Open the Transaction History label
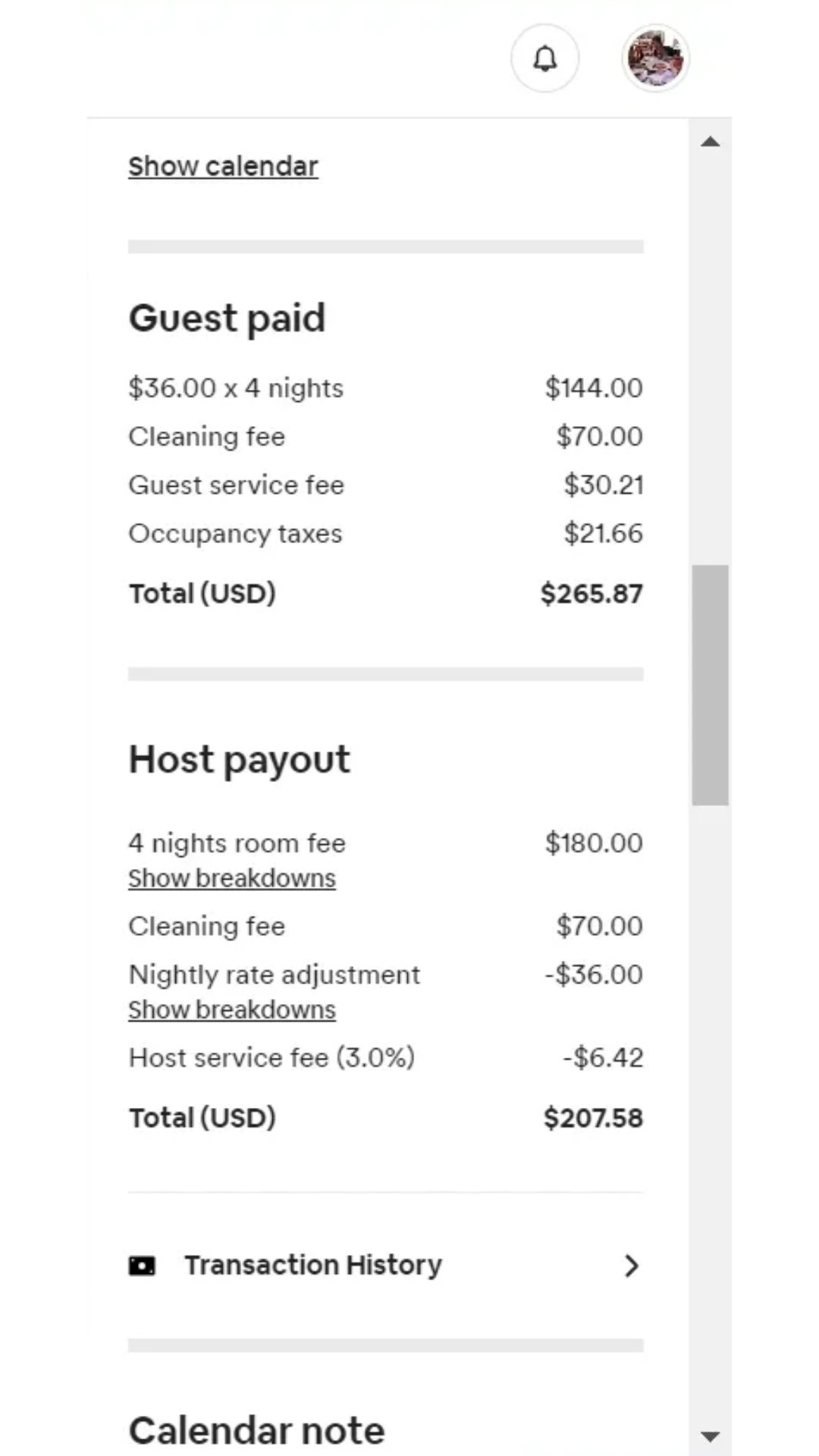The image size is (819, 1456). [x=313, y=1265]
